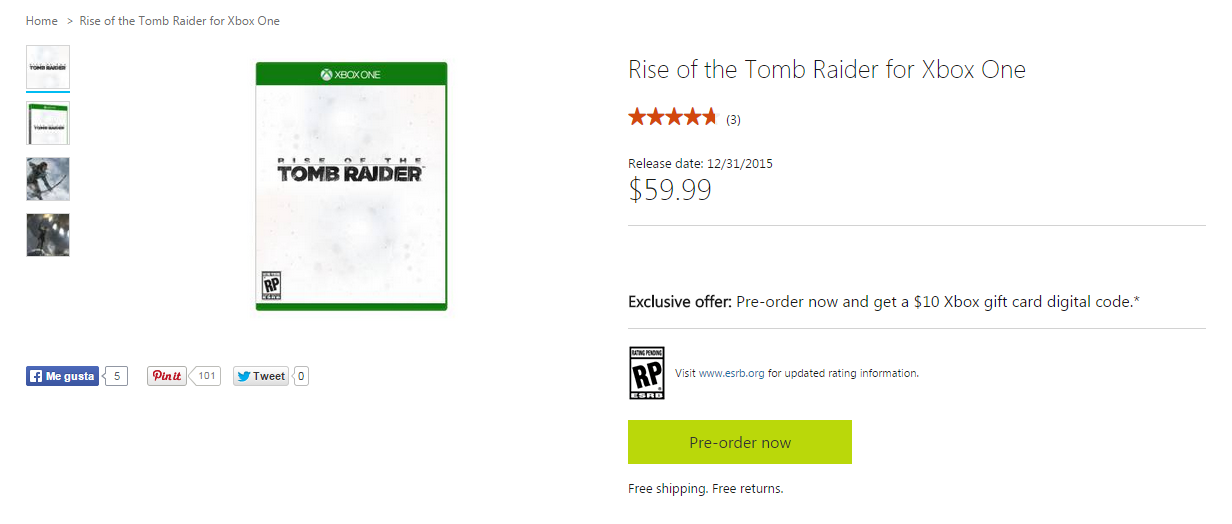Click the small RP rating badge on game cover
The height and width of the screenshot is (524, 1232).
coord(270,286)
